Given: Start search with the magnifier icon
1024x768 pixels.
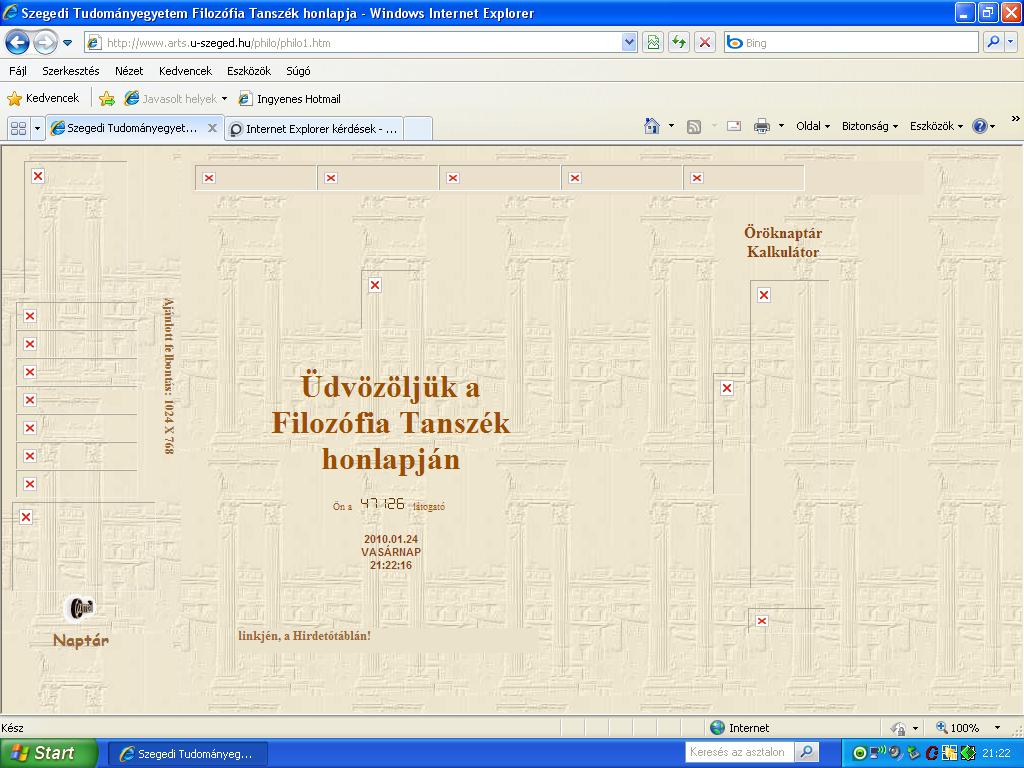Looking at the screenshot, I should click(x=993, y=43).
